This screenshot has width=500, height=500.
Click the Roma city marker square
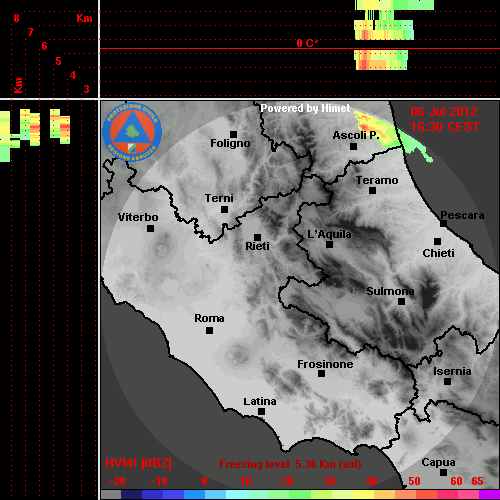(209, 330)
